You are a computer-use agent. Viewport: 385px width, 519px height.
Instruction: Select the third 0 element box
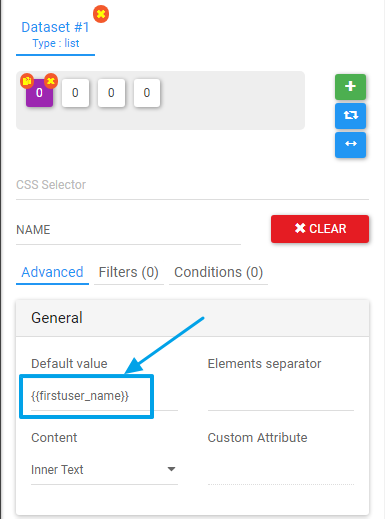click(x=111, y=93)
